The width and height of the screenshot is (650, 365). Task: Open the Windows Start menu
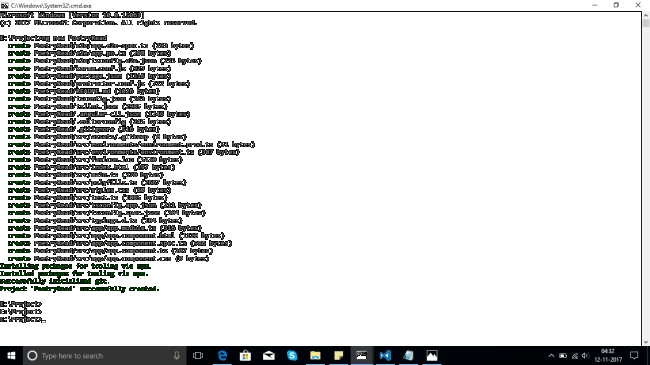(11, 355)
